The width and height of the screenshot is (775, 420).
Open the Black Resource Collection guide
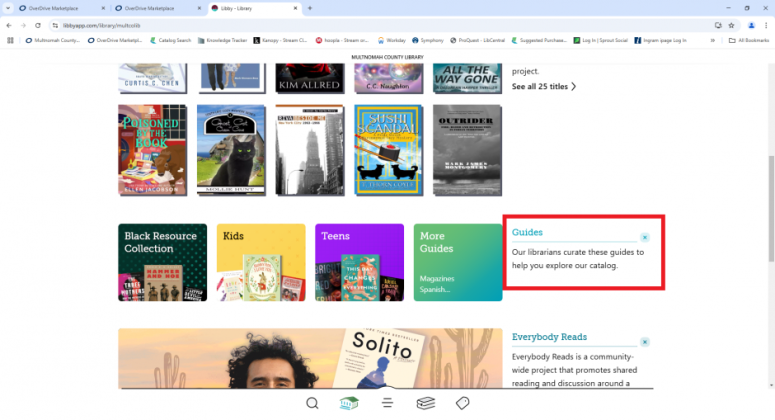162,262
